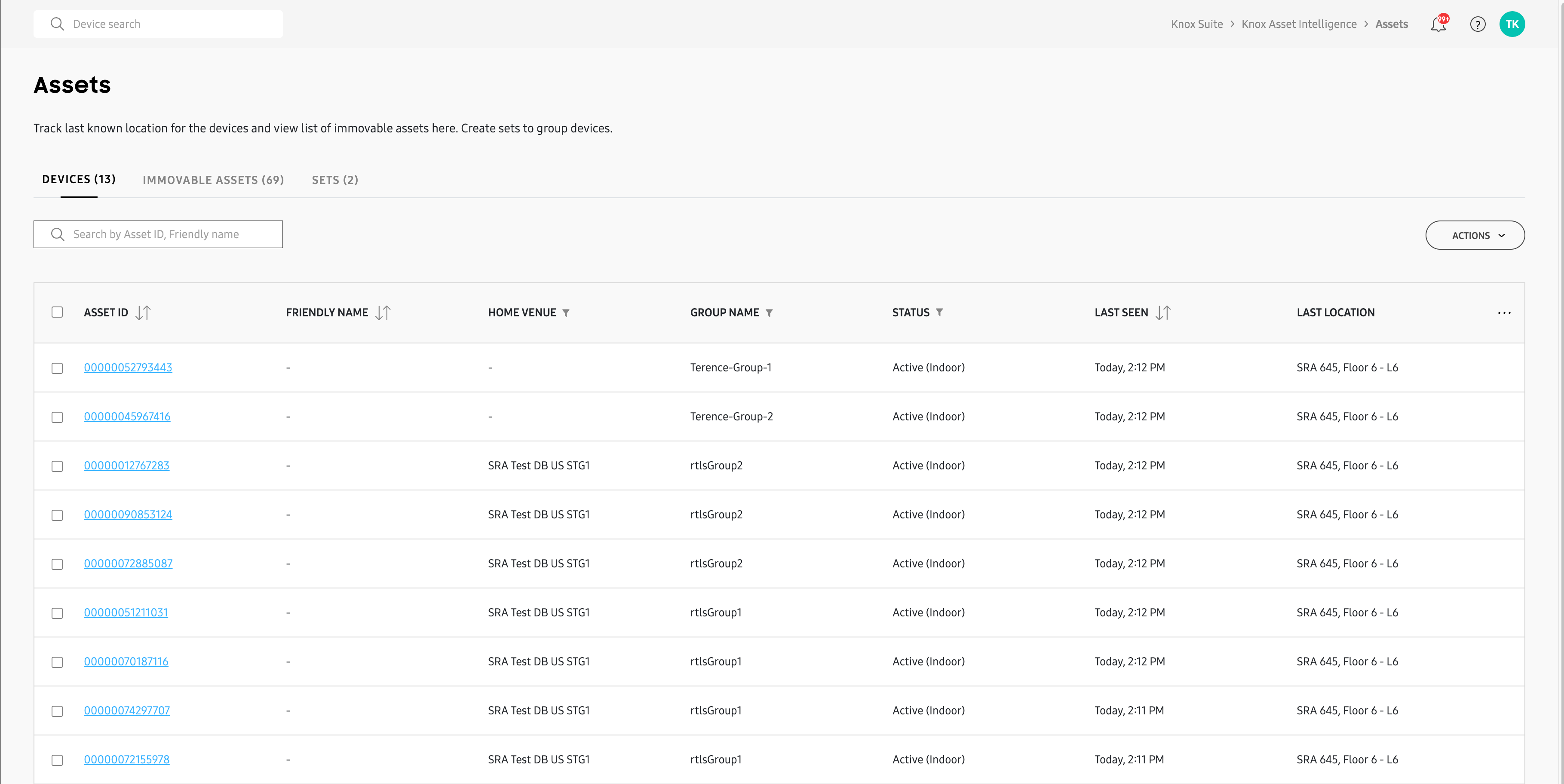Image resolution: width=1564 pixels, height=784 pixels.
Task: Open asset link 00000051211031
Action: [x=126, y=613]
